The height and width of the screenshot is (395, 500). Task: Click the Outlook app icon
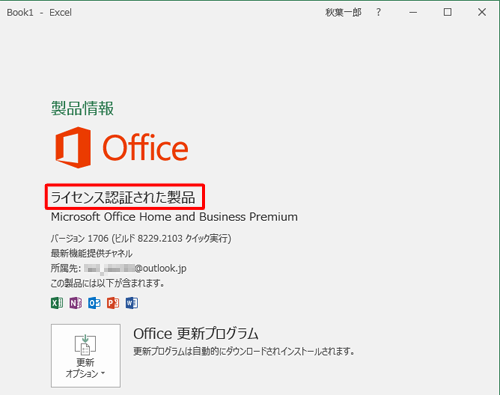[94, 303]
